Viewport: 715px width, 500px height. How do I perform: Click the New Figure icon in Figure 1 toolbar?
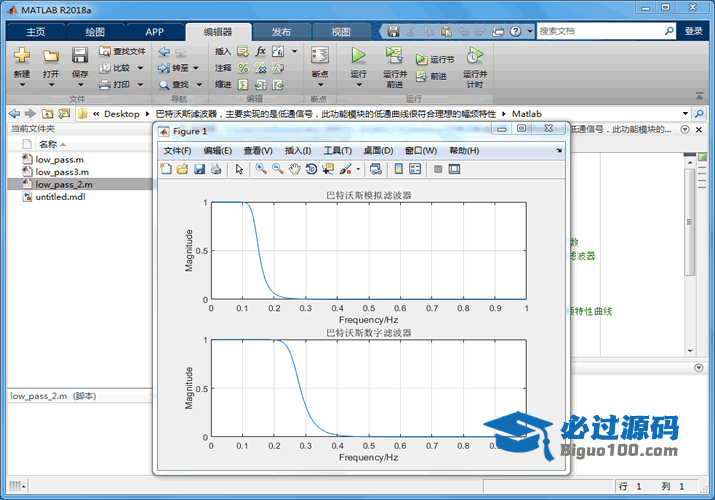pyautogui.click(x=166, y=169)
